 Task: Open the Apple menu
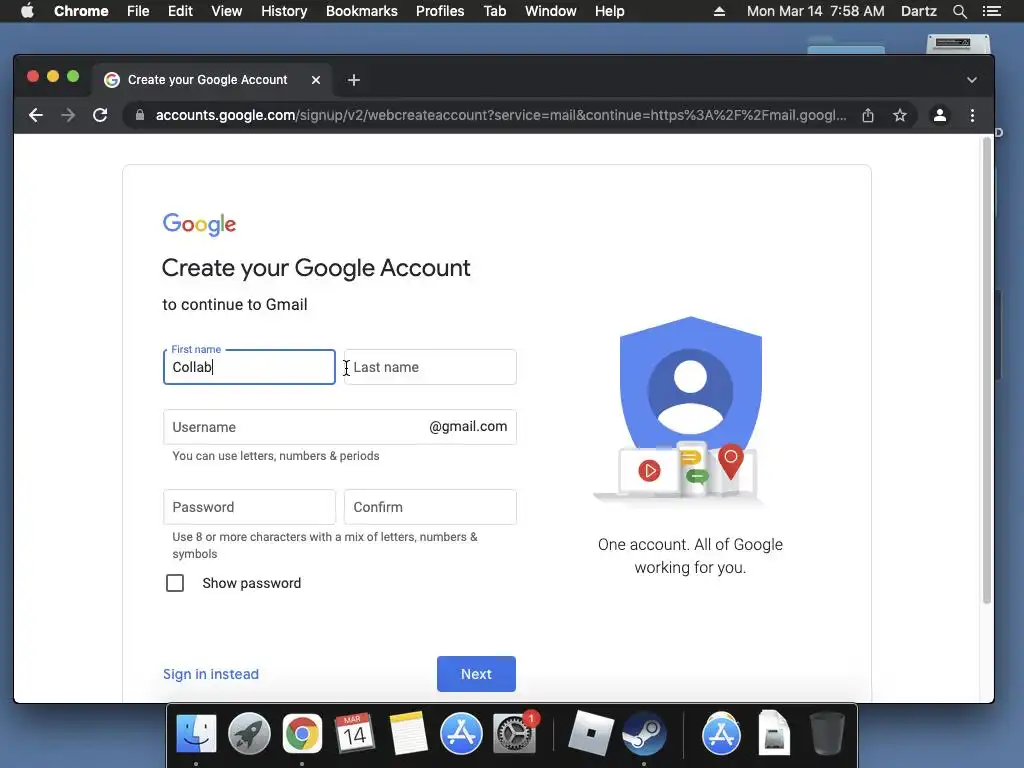click(x=27, y=11)
